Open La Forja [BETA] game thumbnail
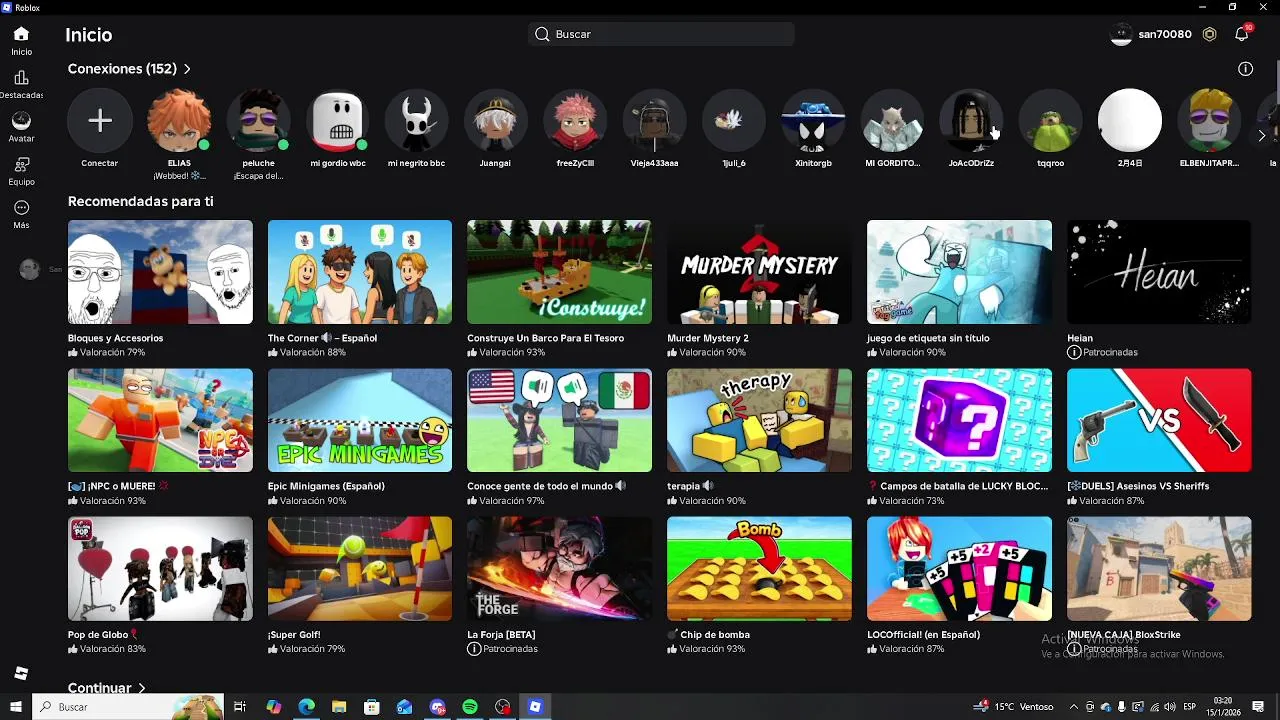 [559, 569]
